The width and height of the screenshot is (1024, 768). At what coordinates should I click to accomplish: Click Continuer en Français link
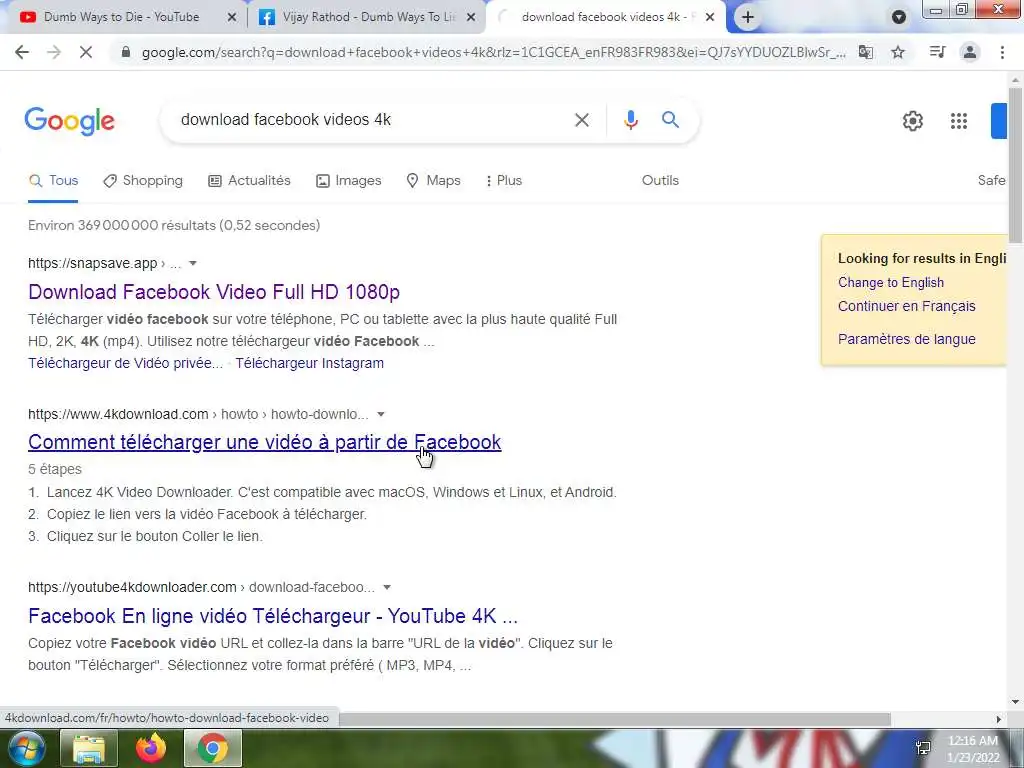(x=906, y=306)
